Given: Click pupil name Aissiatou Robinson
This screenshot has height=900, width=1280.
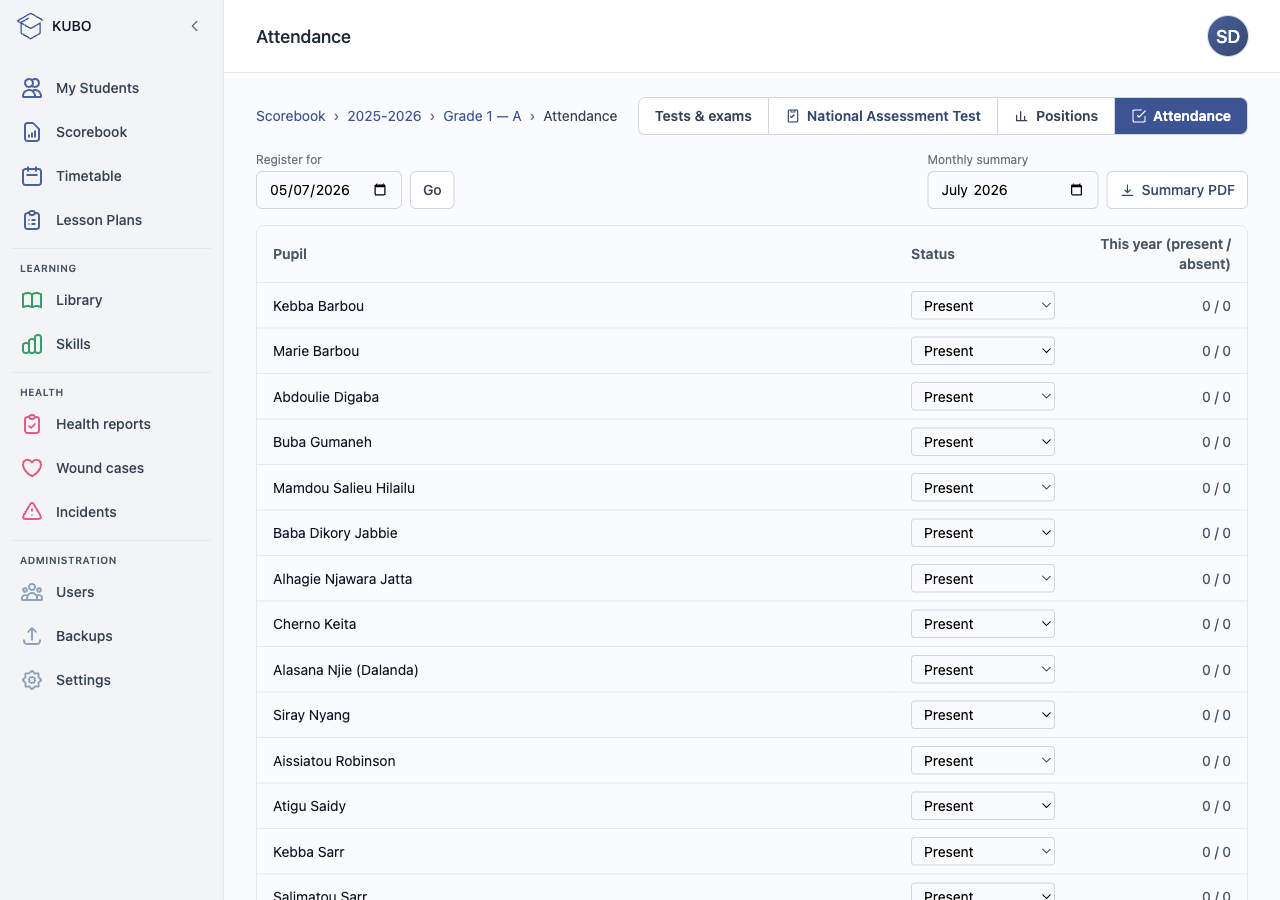Looking at the screenshot, I should pyautogui.click(x=334, y=761).
